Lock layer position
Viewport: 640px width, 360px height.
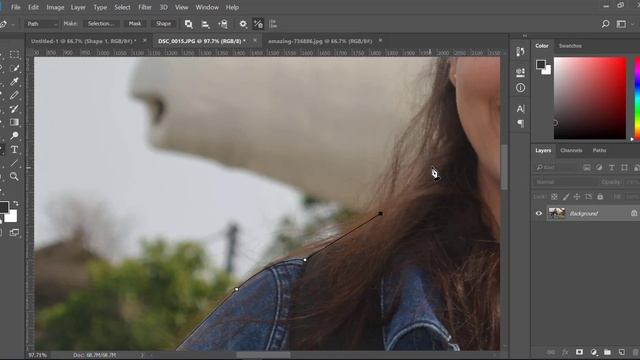[x=577, y=197]
